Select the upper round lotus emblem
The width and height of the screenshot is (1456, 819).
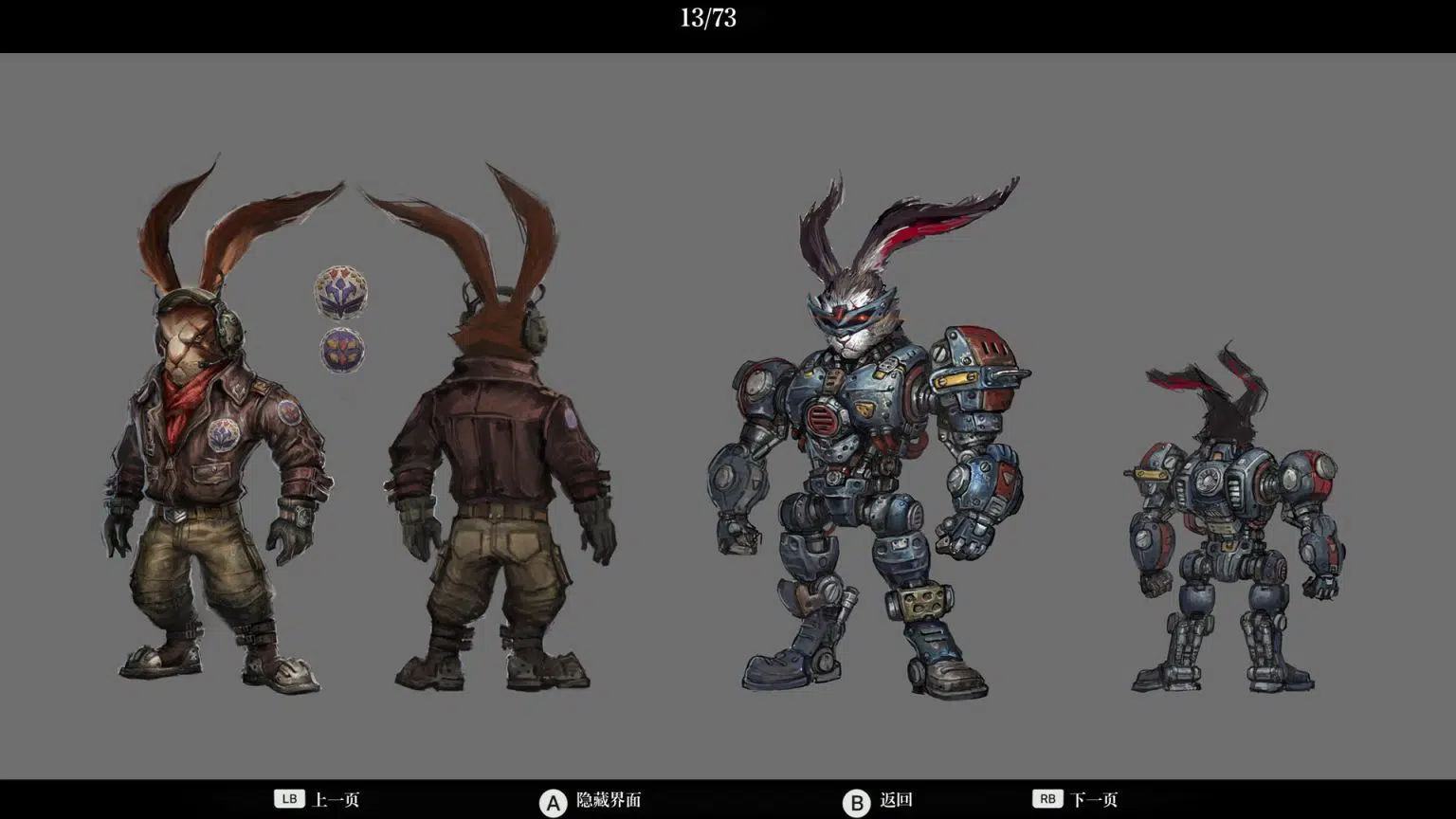pos(340,292)
